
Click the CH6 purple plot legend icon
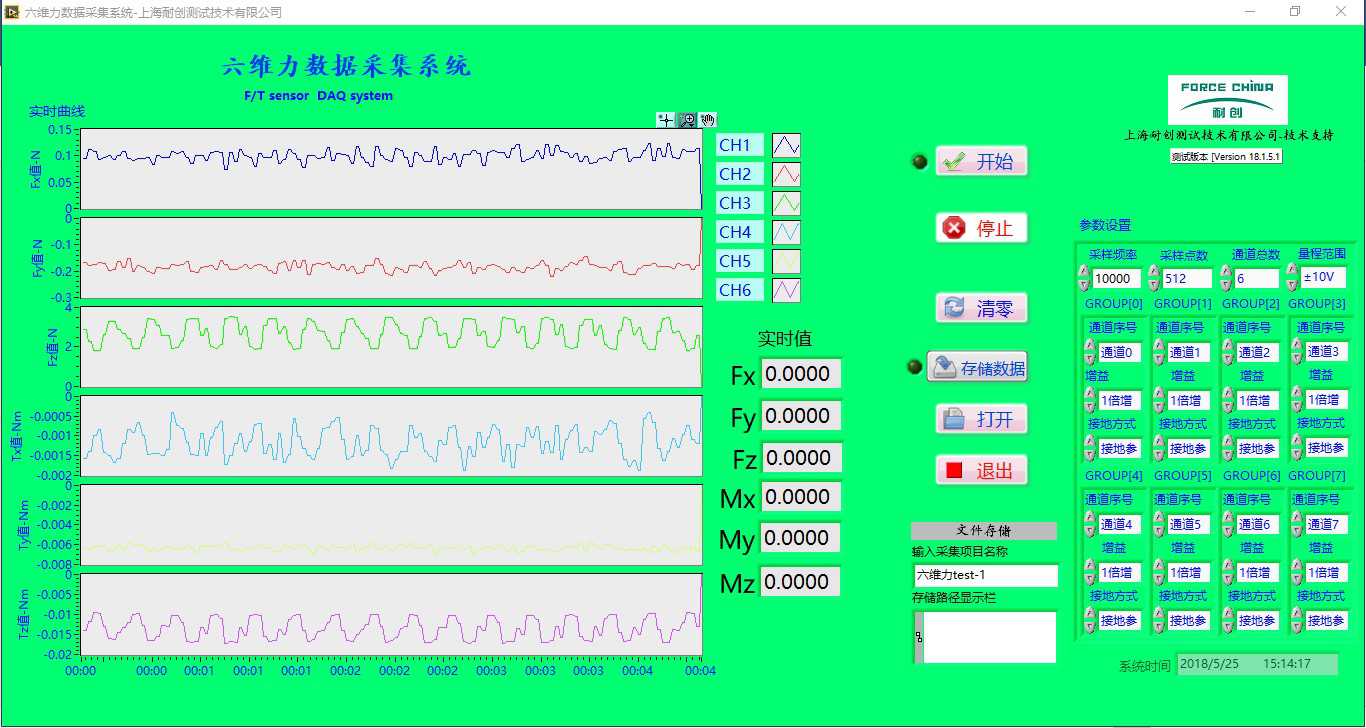pos(786,290)
